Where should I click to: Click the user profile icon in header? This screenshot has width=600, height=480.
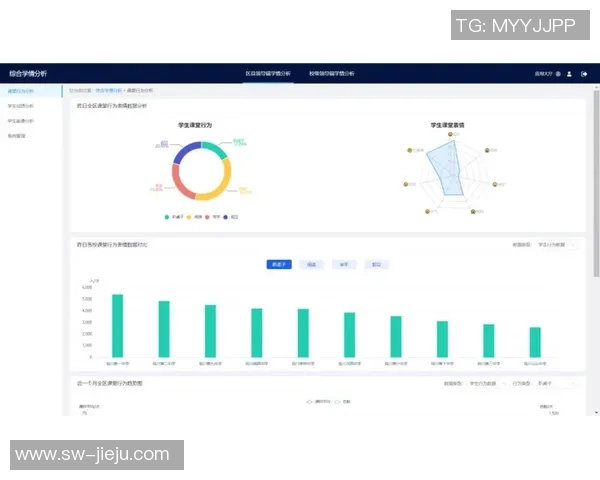pyautogui.click(x=569, y=73)
